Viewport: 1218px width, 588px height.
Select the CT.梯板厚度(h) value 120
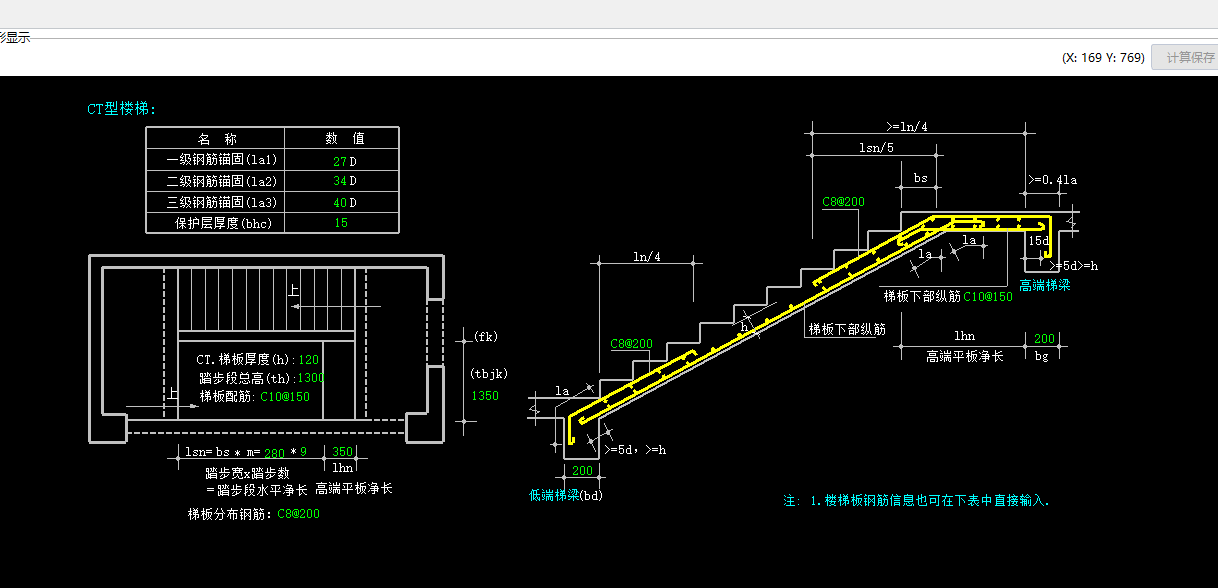tap(308, 359)
